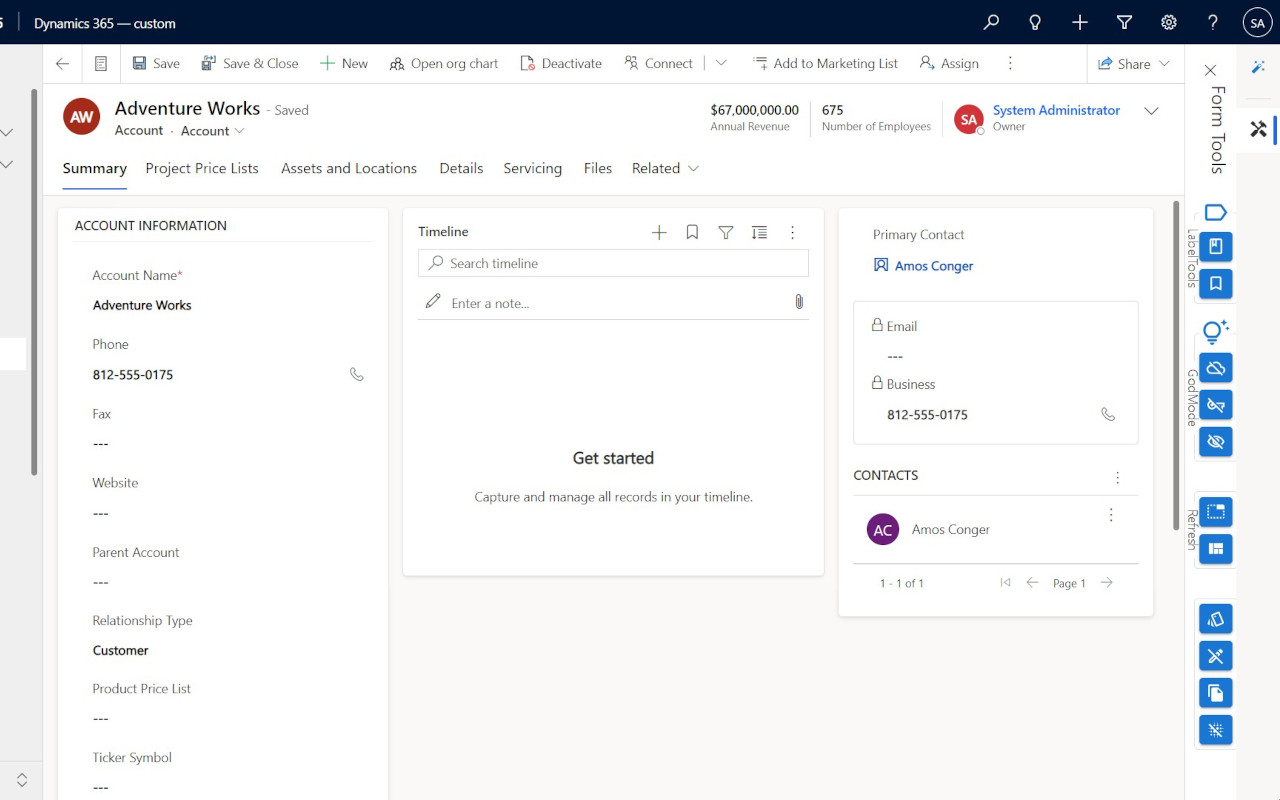The height and width of the screenshot is (800, 1280).
Task: Open the Account form selector dropdown
Action: point(213,131)
